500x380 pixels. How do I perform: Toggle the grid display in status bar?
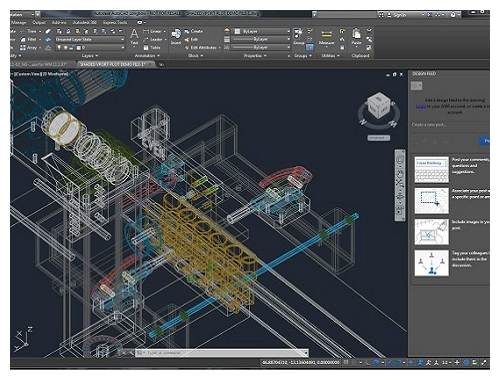point(346,362)
